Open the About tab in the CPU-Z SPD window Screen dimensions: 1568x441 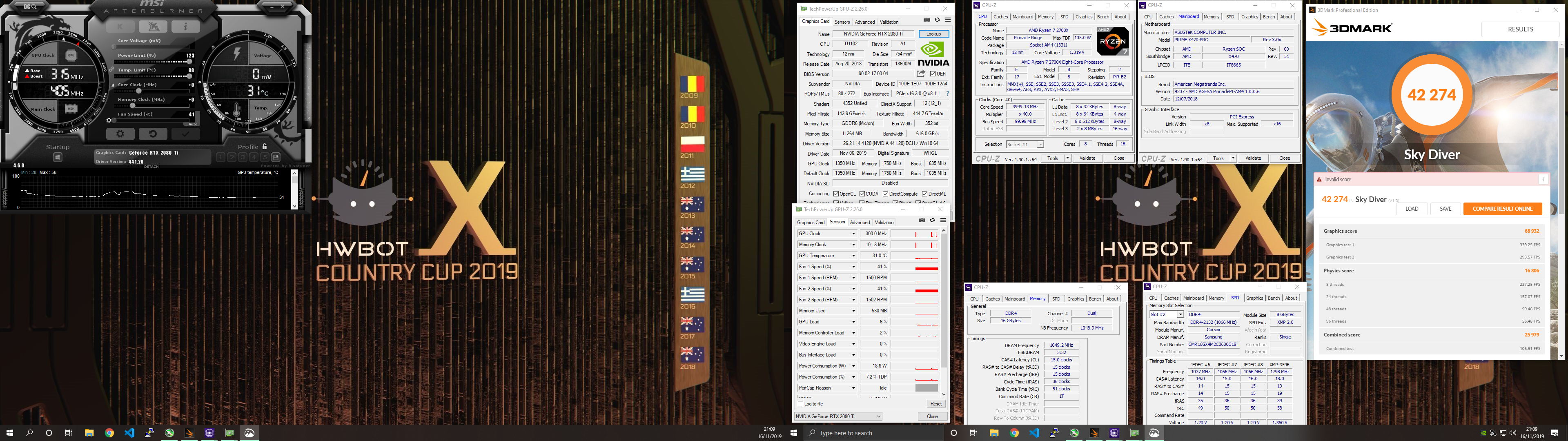1291,298
